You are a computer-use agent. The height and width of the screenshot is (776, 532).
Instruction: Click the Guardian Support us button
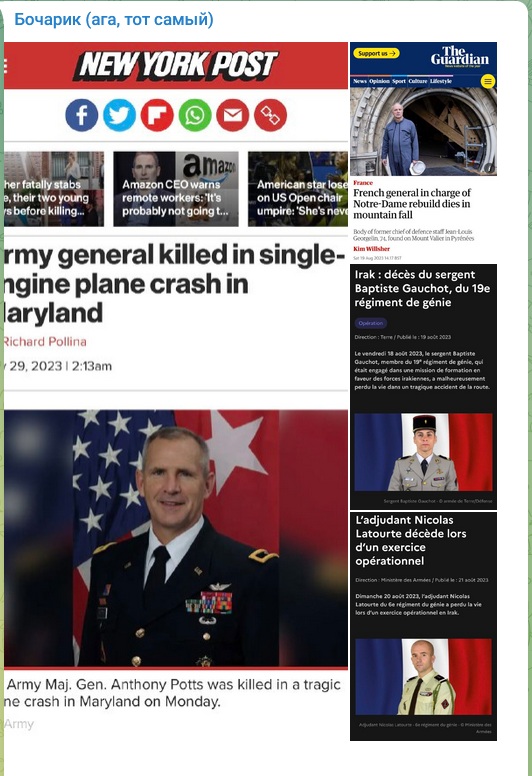point(378,53)
